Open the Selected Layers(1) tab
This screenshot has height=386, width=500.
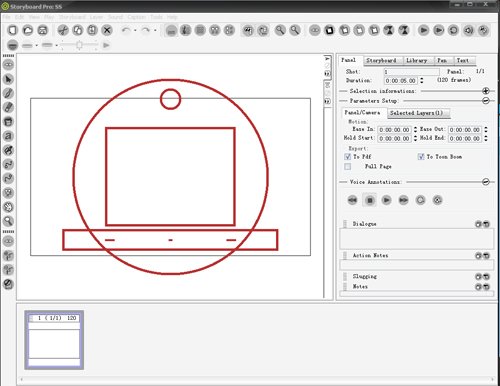tap(417, 113)
